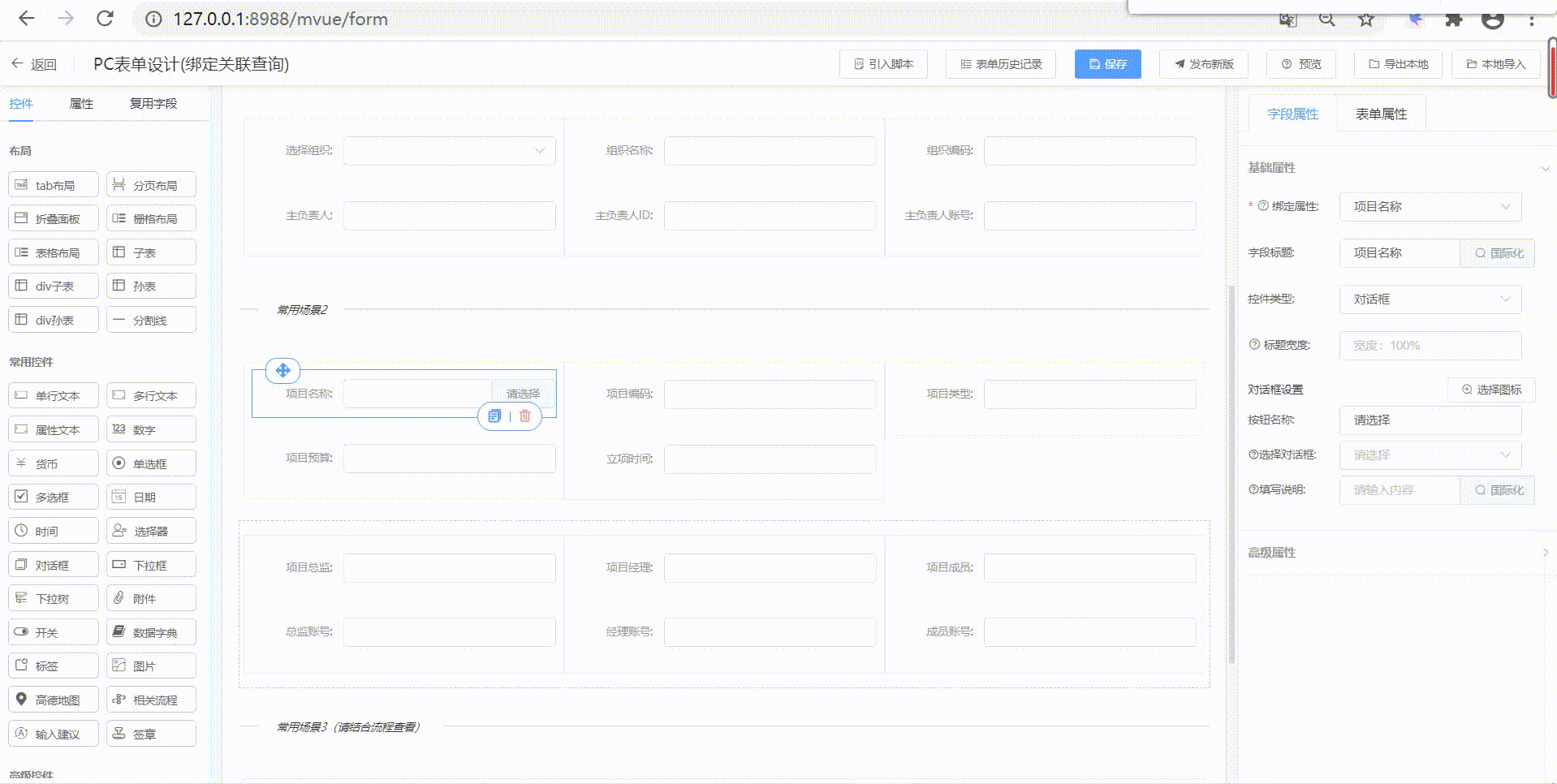Reload the browser page
Screen dimensions: 1557x784
click(x=105, y=19)
